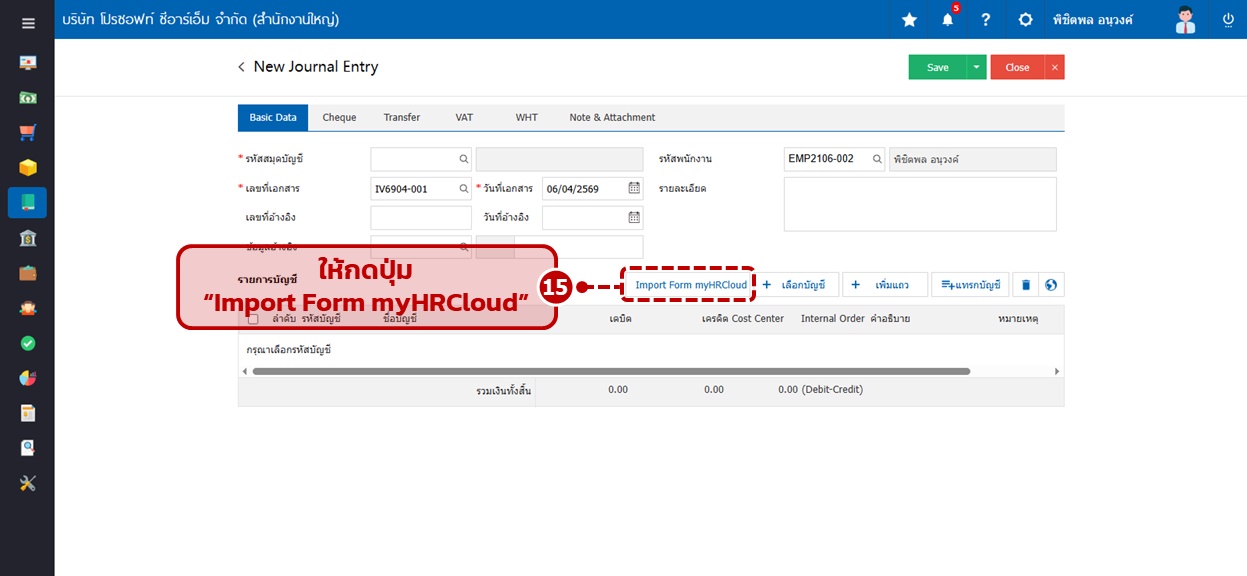Switch to the WHT tab
This screenshot has width=1247, height=576.
526,118
